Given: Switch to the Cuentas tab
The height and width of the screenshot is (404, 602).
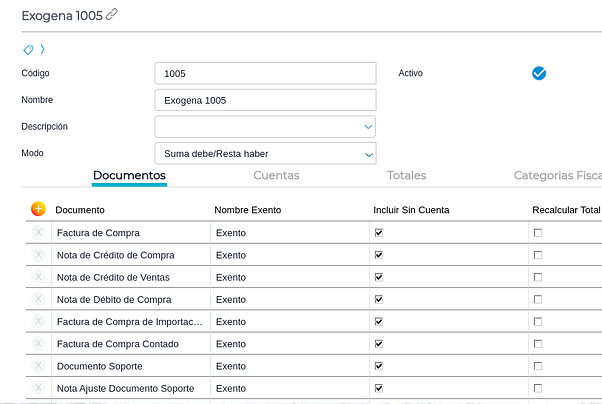Looking at the screenshot, I should point(276,175).
